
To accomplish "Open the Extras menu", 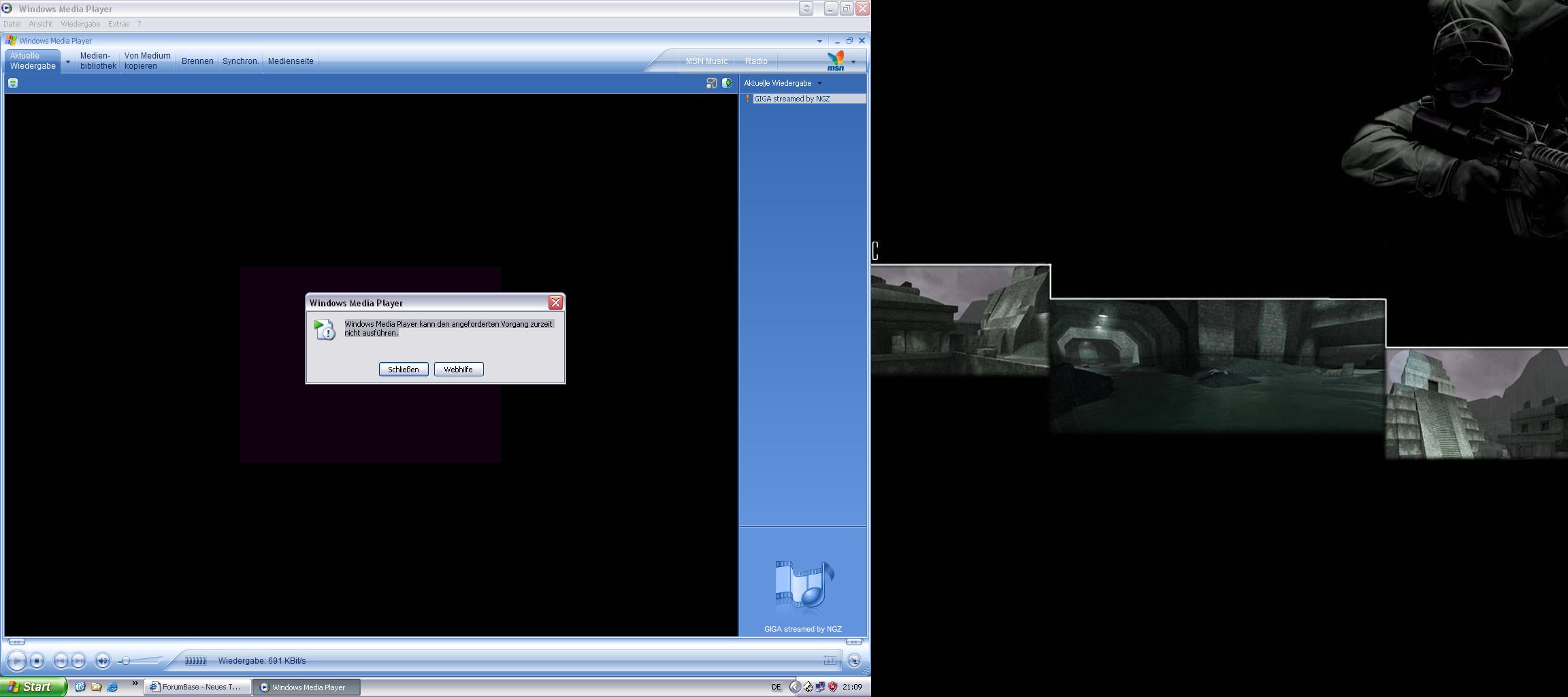I will point(118,24).
